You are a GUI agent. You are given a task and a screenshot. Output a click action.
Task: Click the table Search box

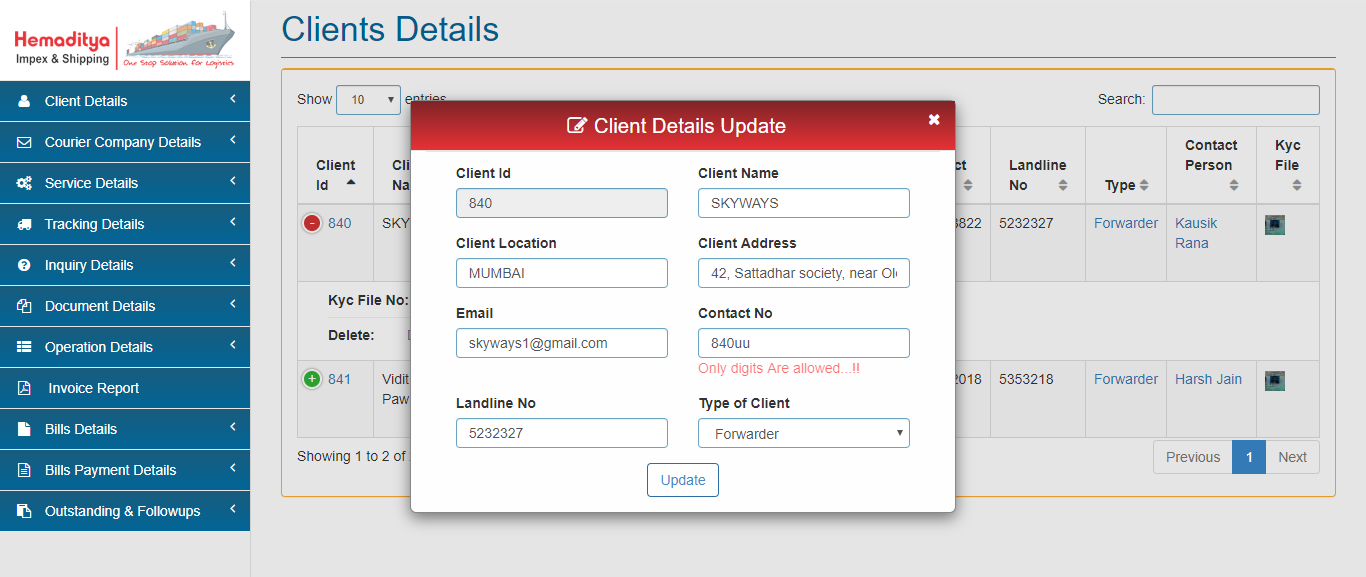point(1235,100)
